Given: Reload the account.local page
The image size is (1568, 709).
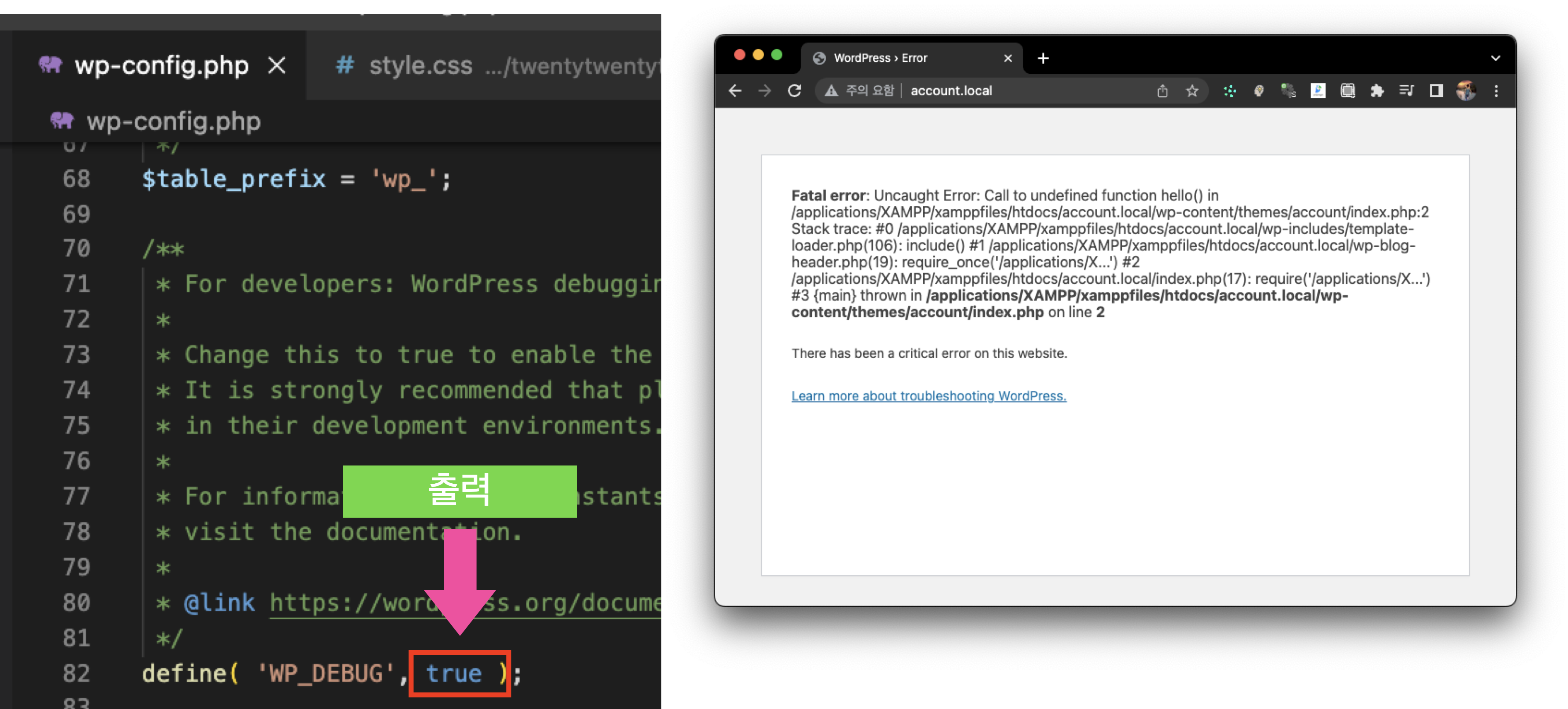Looking at the screenshot, I should tap(794, 91).
